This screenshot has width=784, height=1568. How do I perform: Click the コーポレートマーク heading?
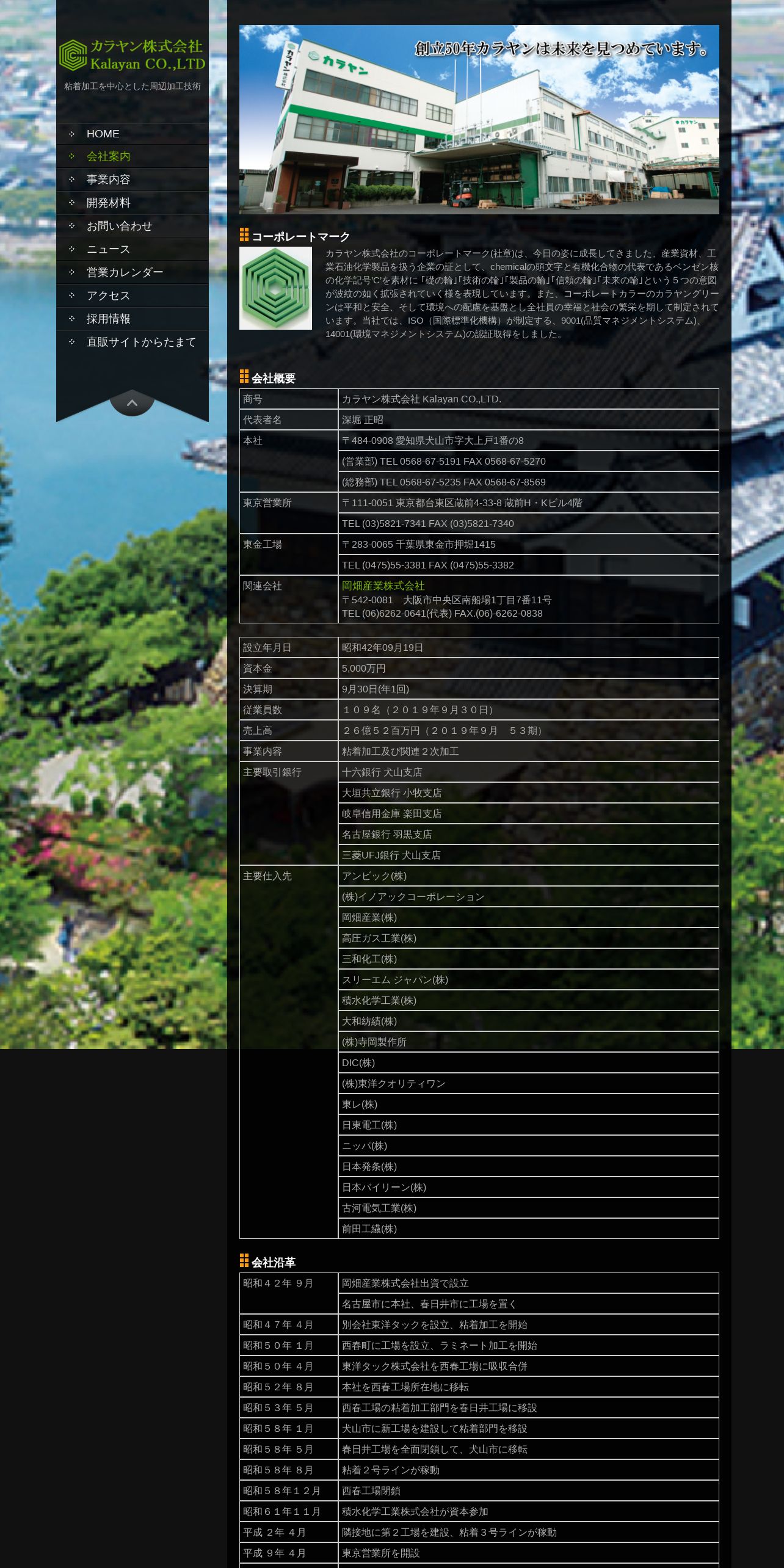coord(301,237)
